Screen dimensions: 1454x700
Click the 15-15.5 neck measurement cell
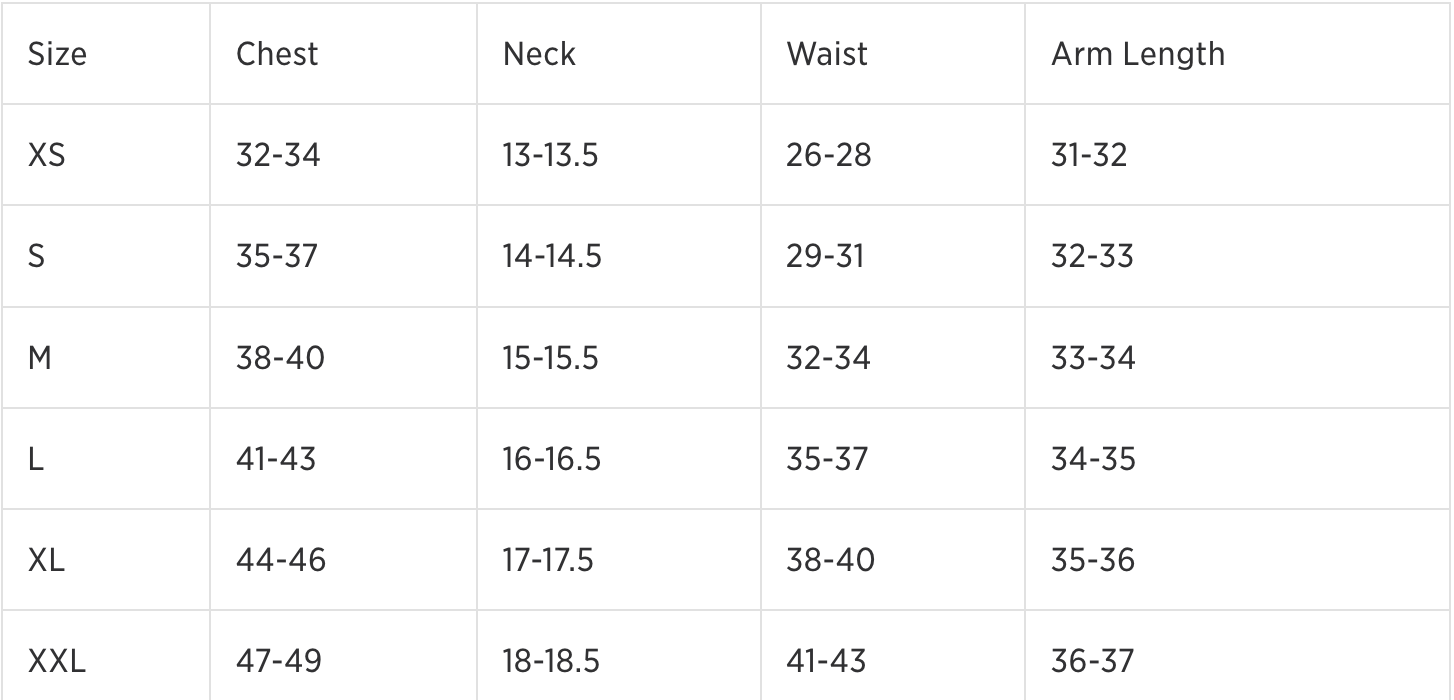point(550,358)
